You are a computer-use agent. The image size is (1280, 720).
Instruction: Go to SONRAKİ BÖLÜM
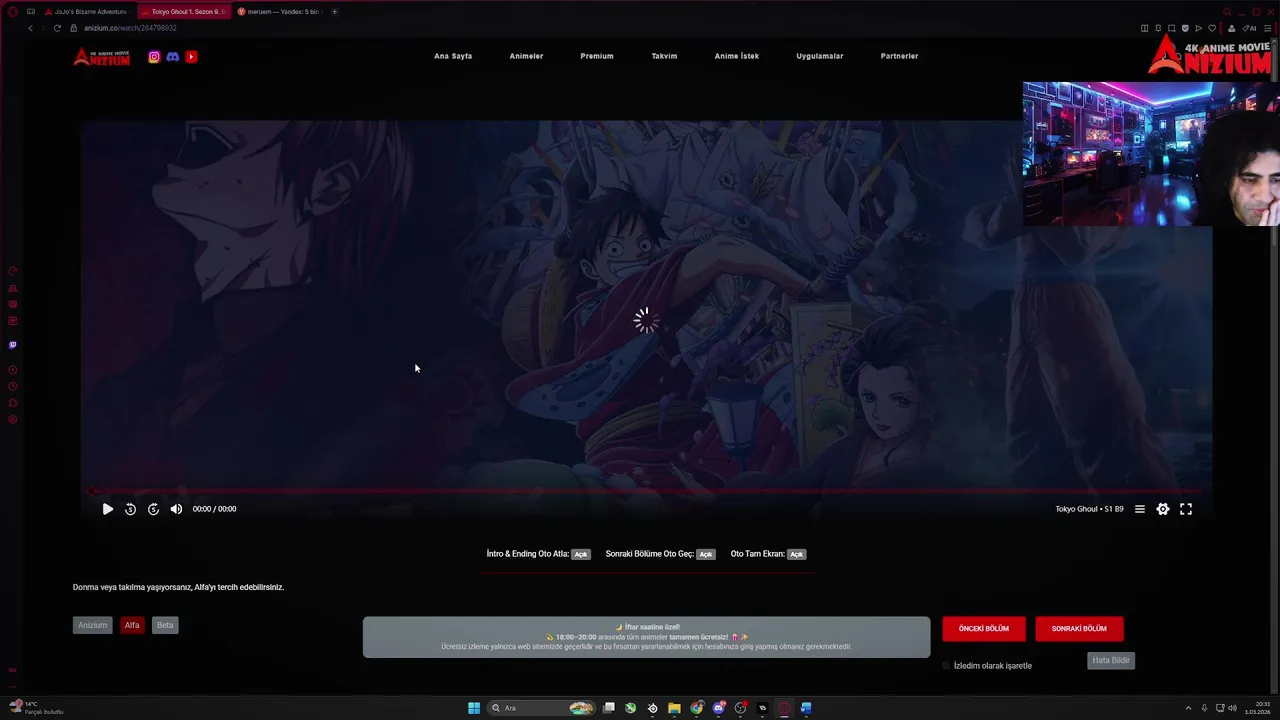click(1079, 629)
